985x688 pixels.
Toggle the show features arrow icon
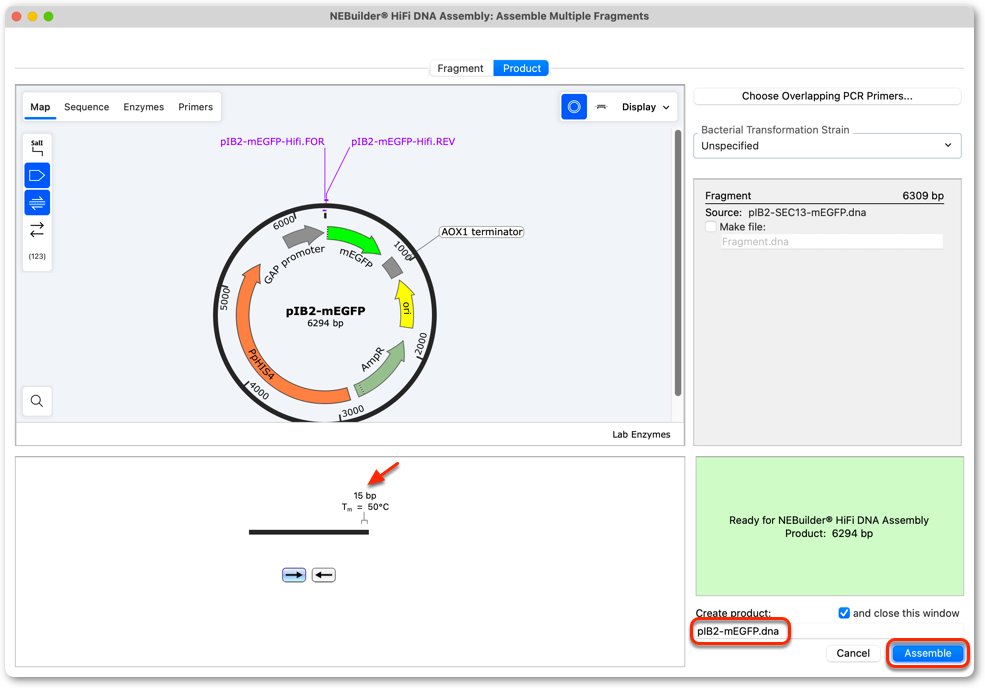pos(37,175)
